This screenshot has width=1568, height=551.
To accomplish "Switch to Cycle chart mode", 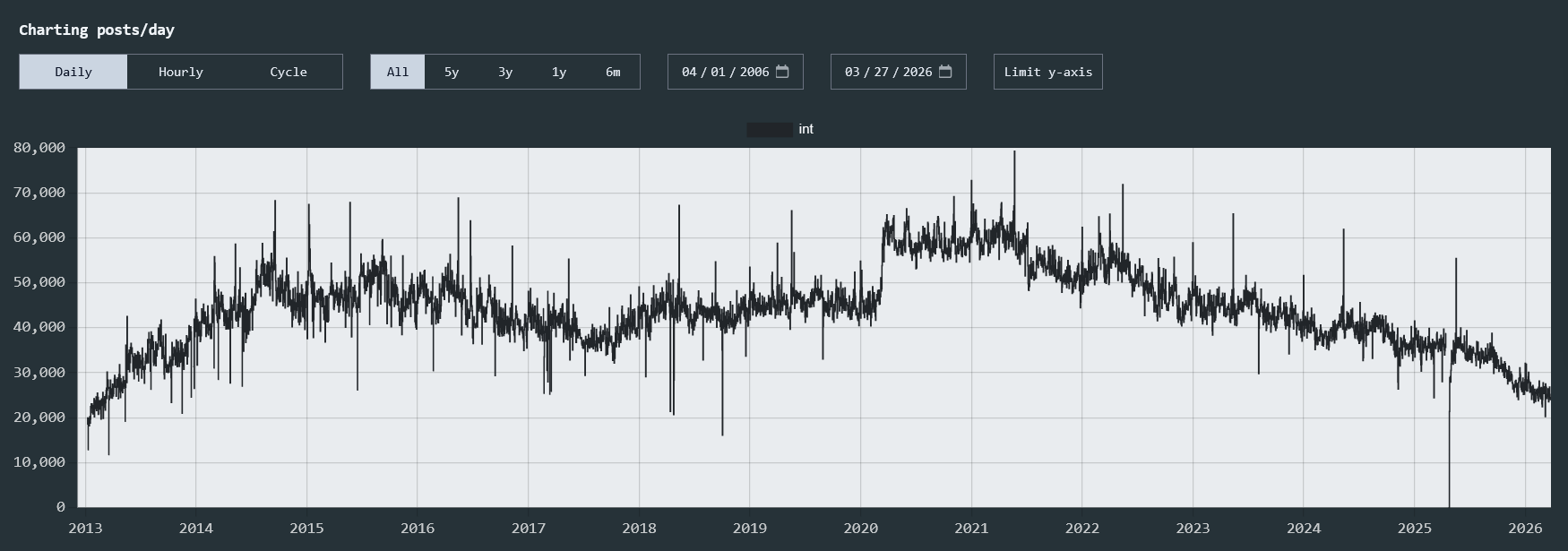I will (x=289, y=72).
